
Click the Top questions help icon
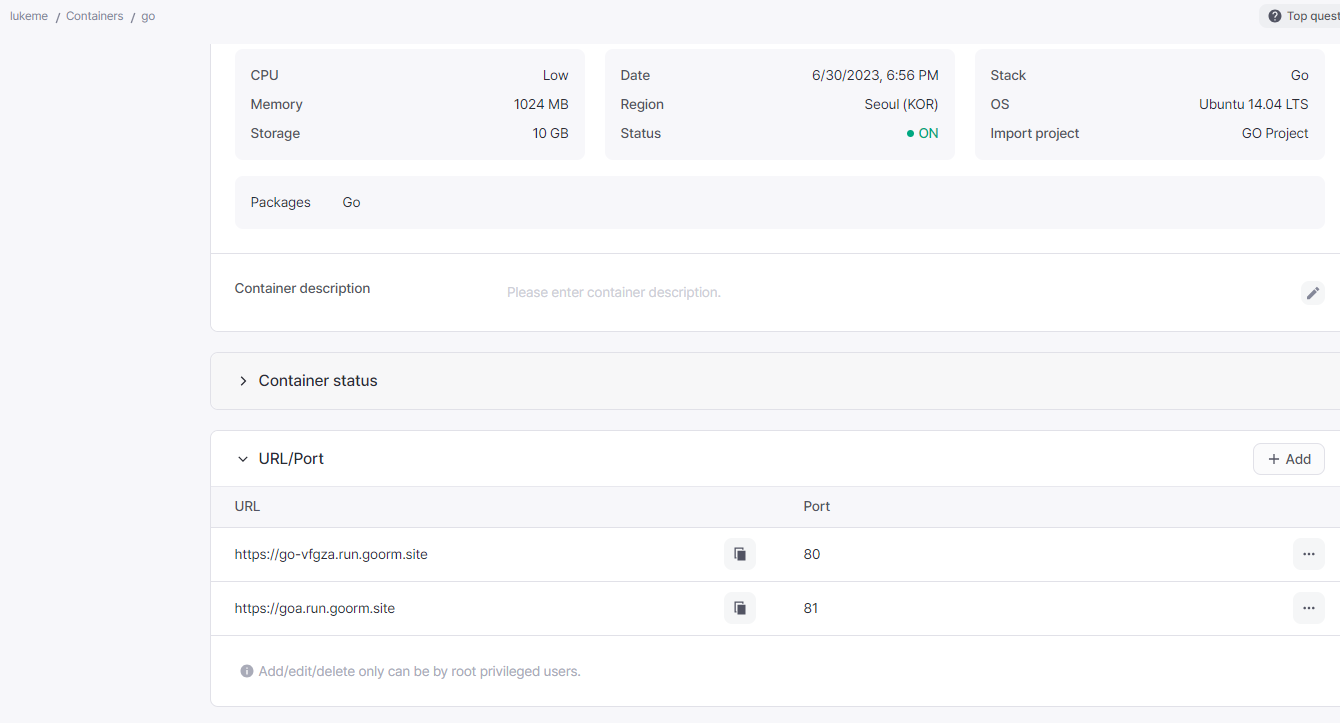click(1275, 16)
